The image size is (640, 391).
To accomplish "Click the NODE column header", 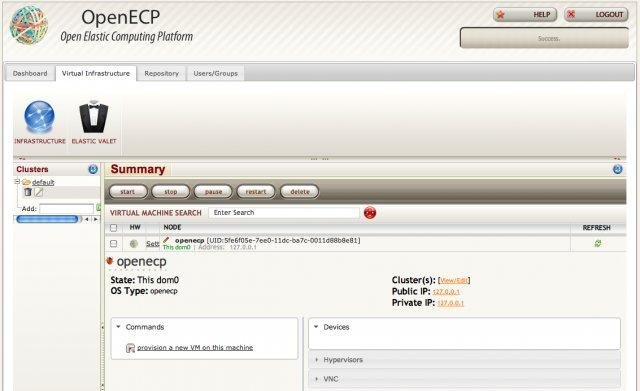I will click(x=172, y=227).
